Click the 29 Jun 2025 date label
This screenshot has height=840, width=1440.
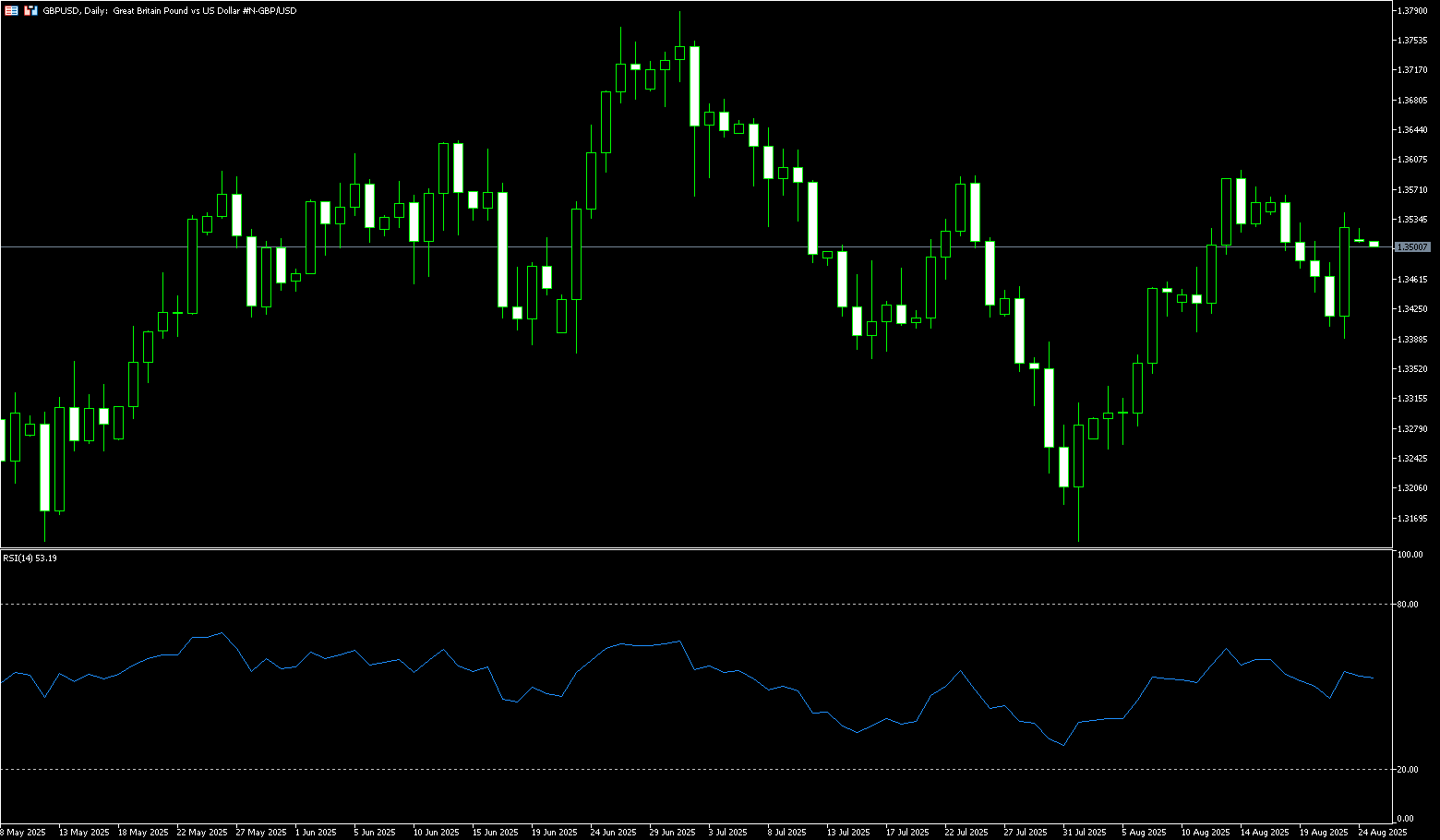pyautogui.click(x=673, y=833)
